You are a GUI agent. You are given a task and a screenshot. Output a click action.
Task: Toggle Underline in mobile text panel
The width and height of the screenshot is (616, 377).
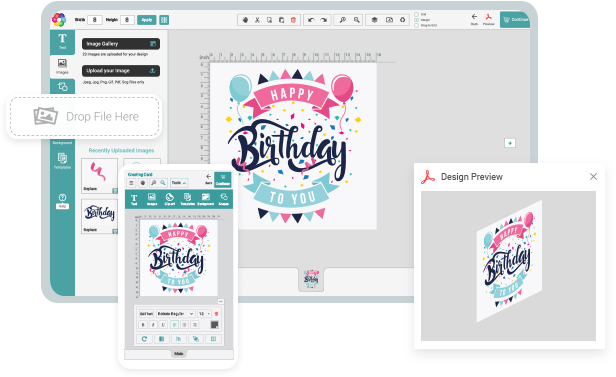point(163,324)
